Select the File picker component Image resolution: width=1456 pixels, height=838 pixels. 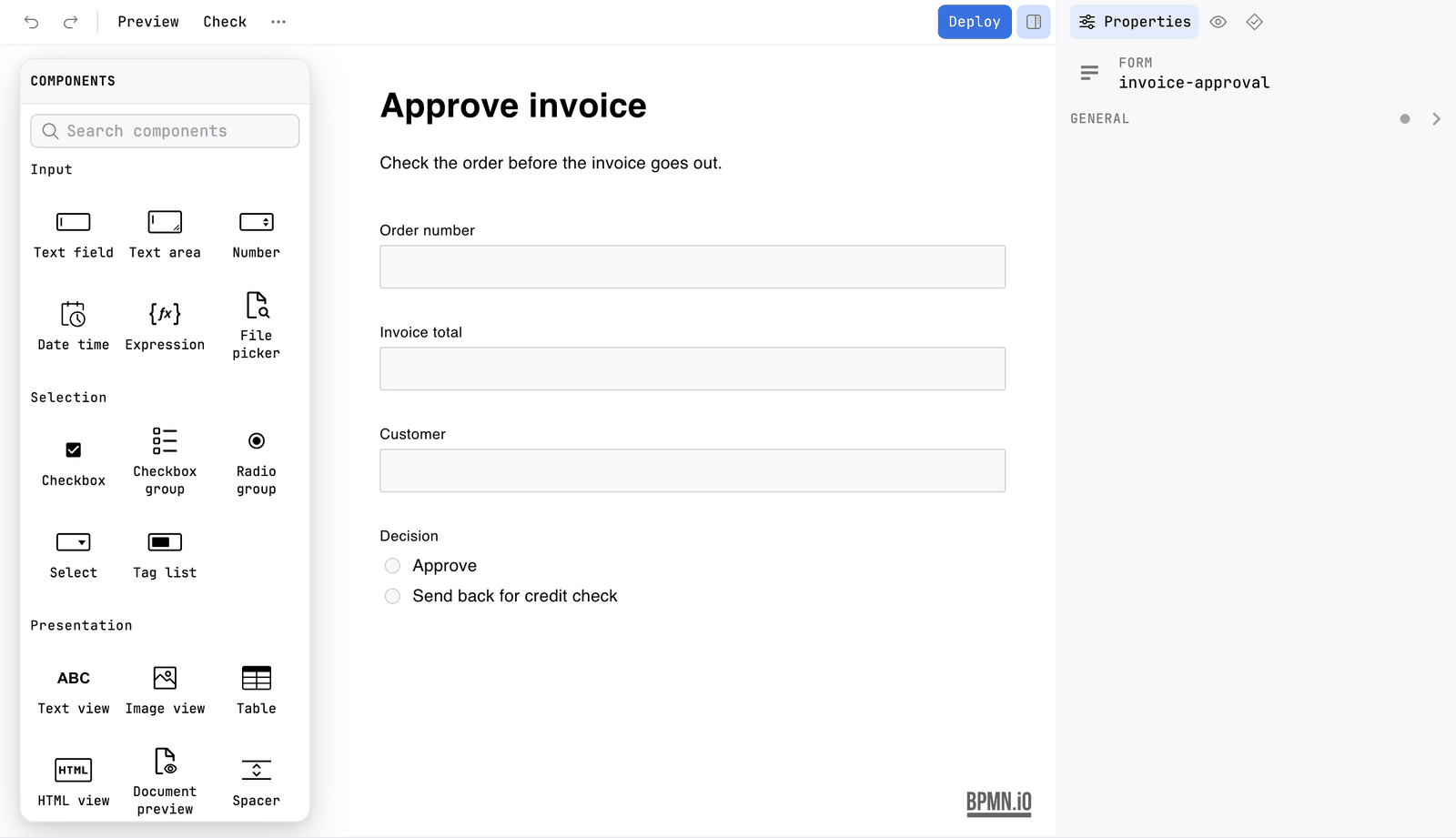tap(257, 325)
